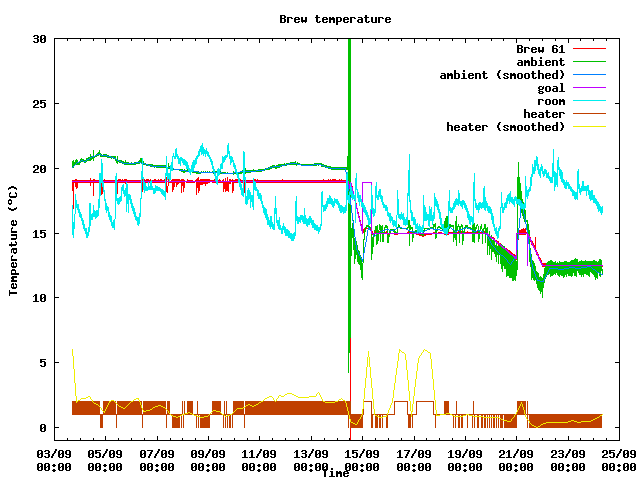Click the 19/09 date axis label
Viewport: 640px width, 480px height.
(465, 454)
